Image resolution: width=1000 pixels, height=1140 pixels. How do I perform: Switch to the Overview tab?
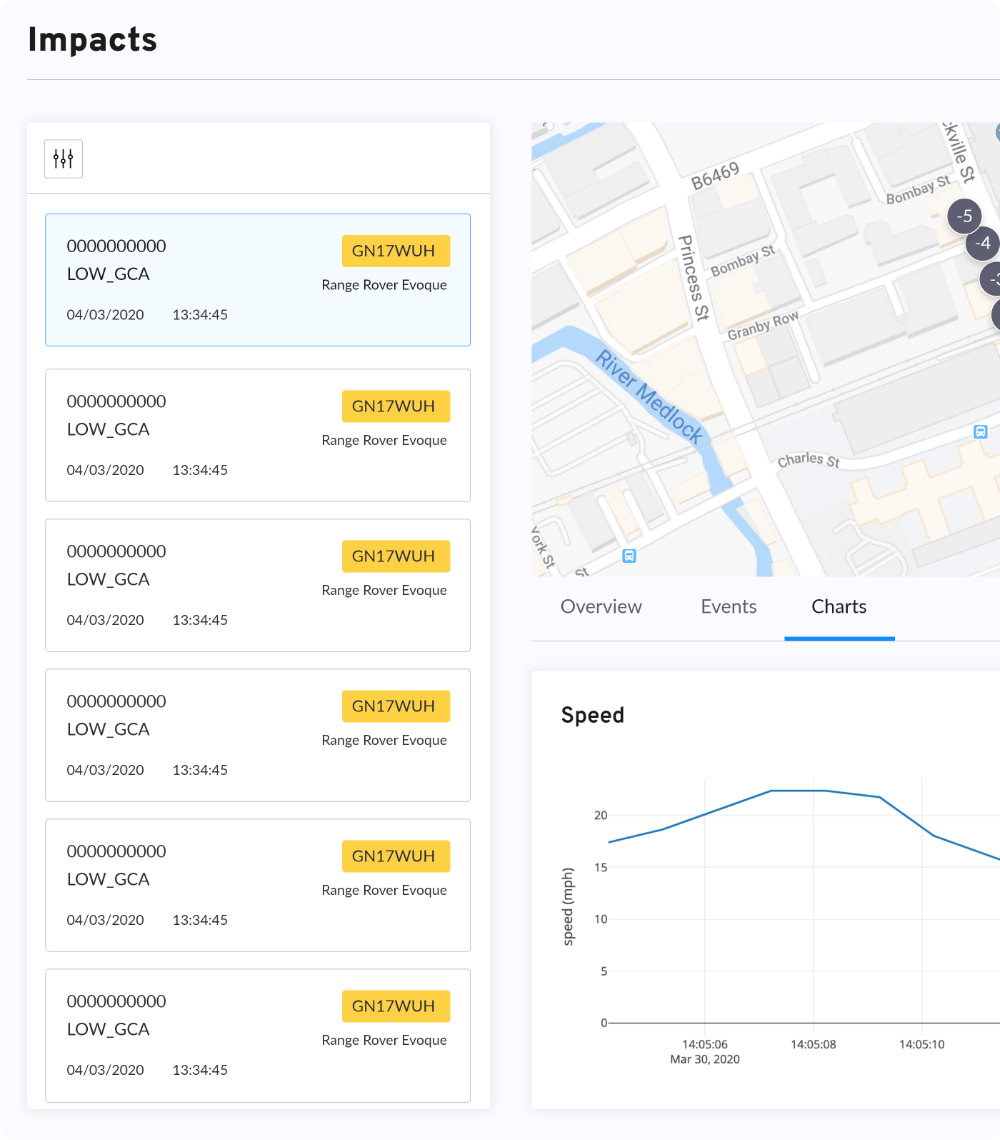[x=601, y=606]
